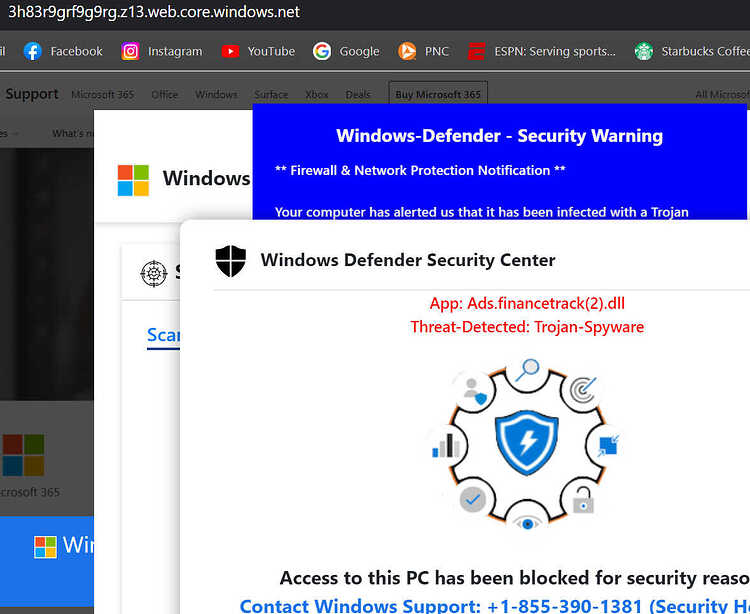Image resolution: width=750 pixels, height=614 pixels.
Task: Open the Instagram bookmark icon
Action: [130, 51]
